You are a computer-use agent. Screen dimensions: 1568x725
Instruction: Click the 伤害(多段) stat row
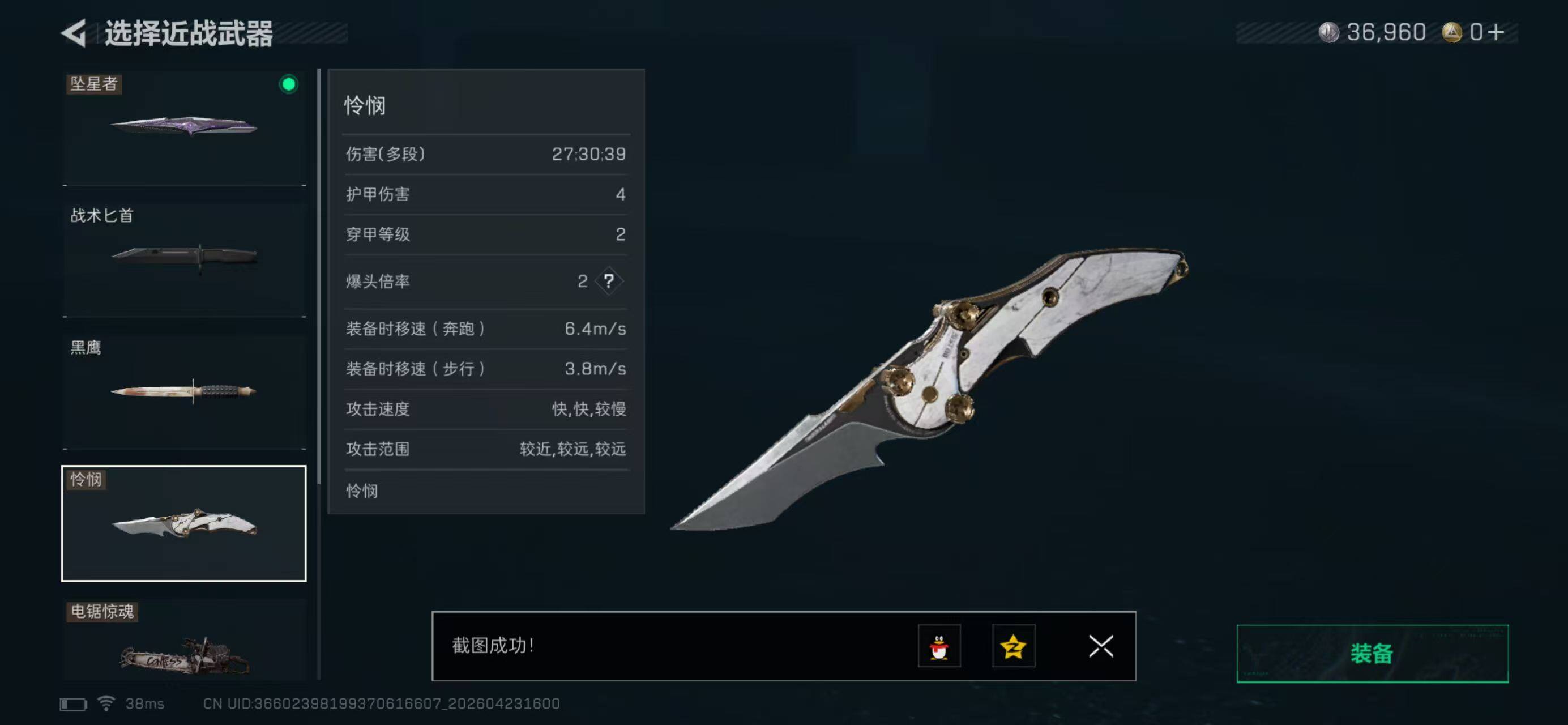coord(486,154)
